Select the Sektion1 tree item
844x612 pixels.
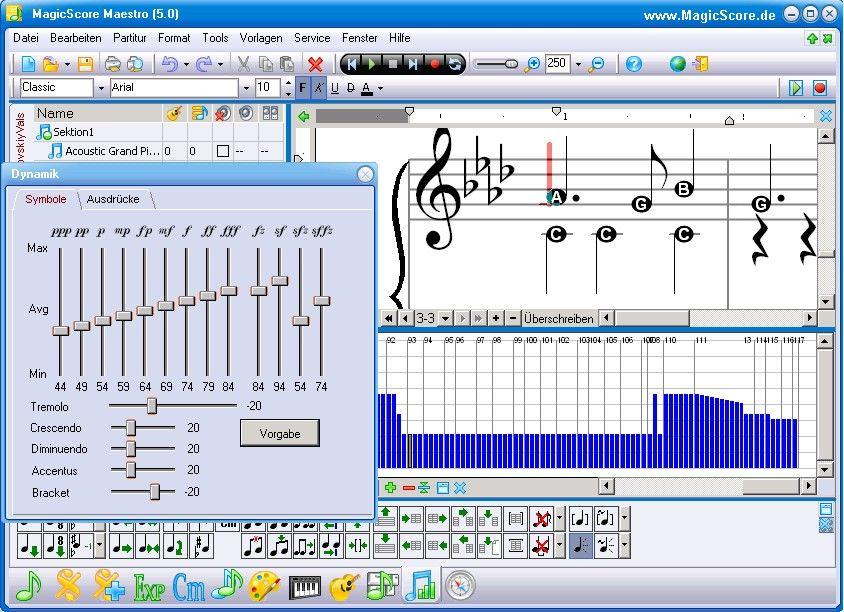point(73,132)
